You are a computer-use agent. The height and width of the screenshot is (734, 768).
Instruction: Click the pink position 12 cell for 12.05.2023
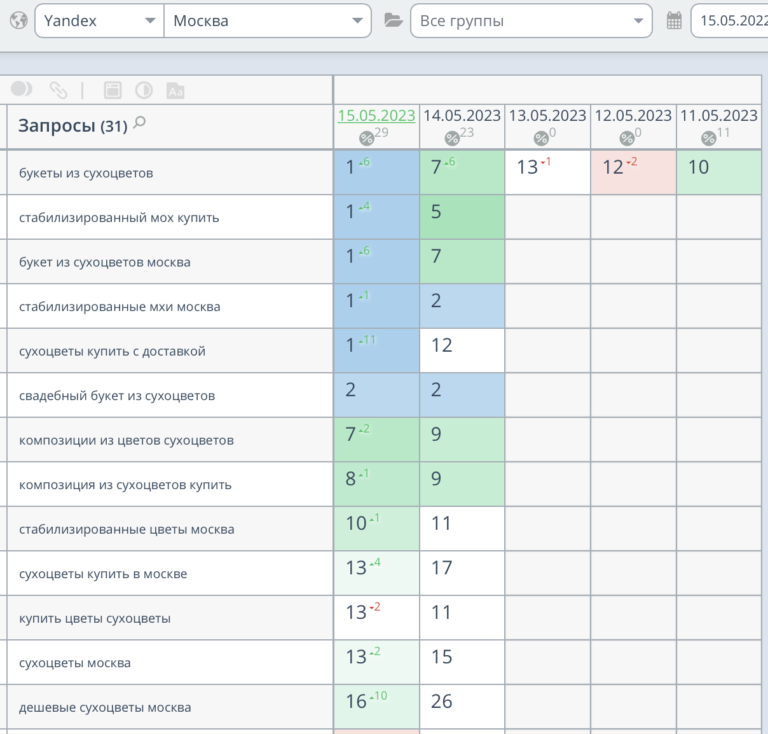tap(633, 168)
